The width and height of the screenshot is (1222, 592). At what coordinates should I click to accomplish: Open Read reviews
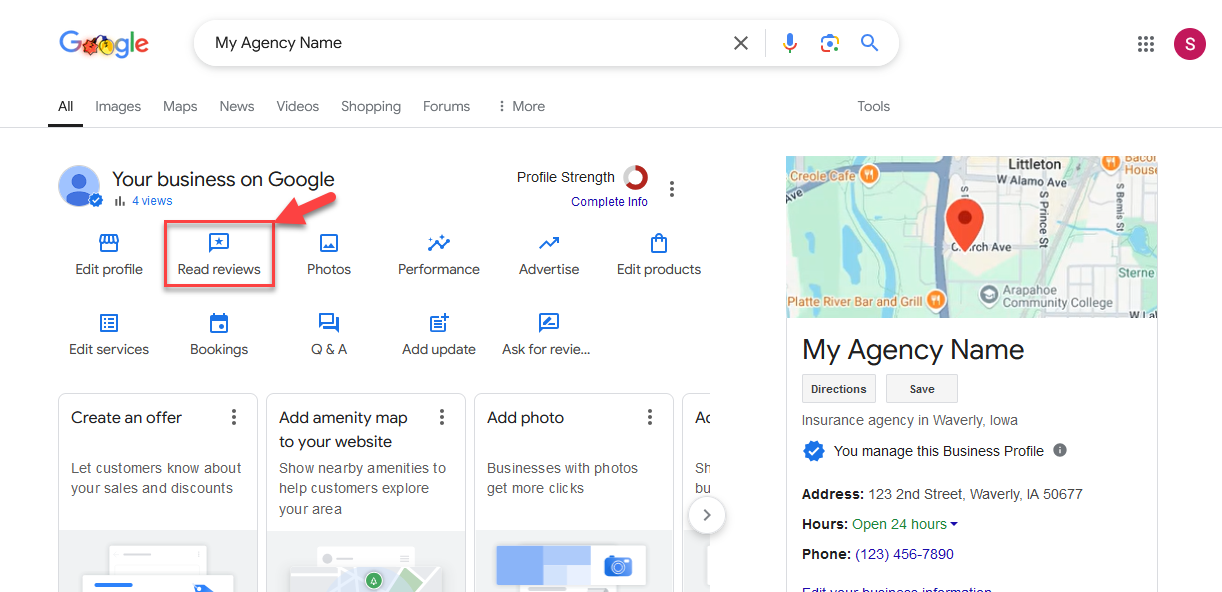tap(219, 255)
